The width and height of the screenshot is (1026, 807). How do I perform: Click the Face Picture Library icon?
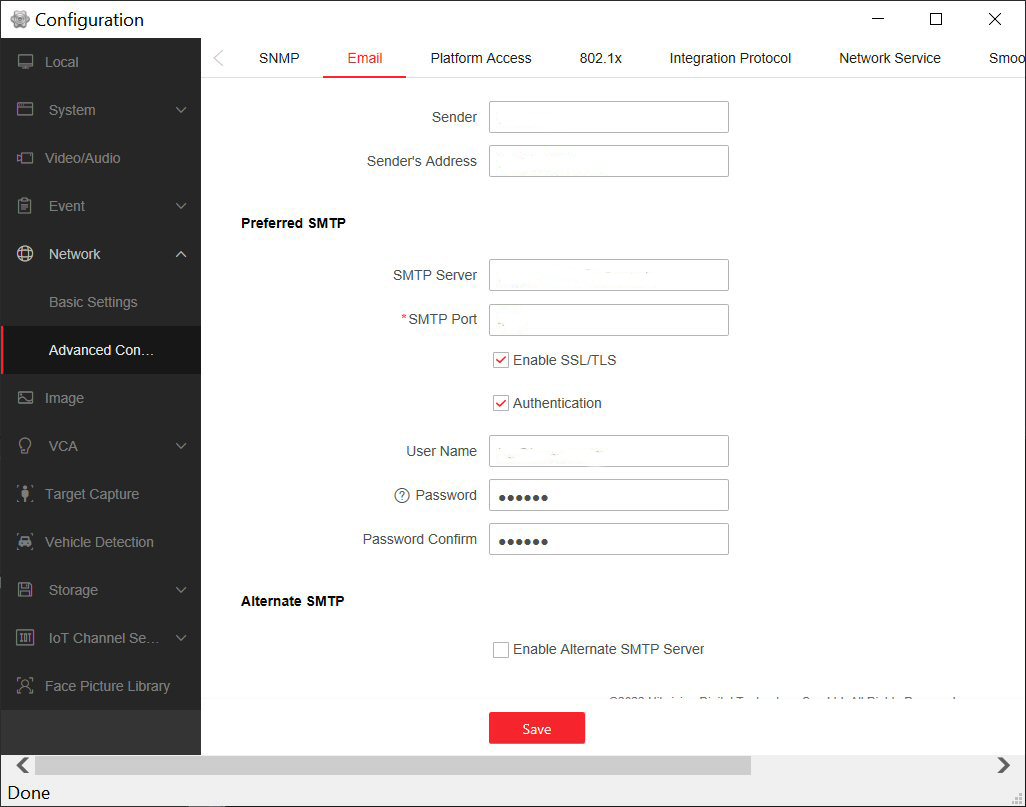pos(25,686)
